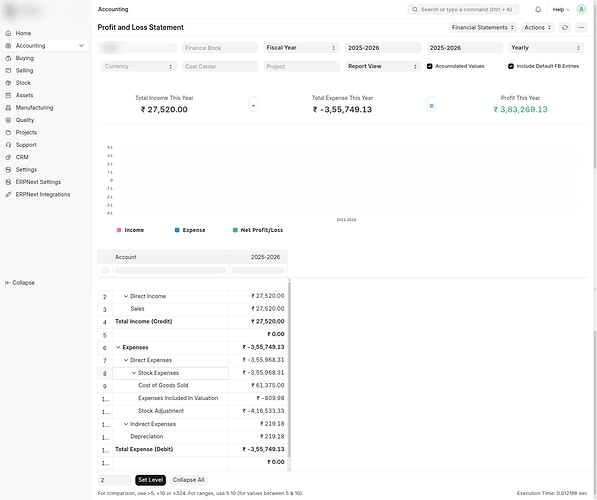The image size is (597, 500).
Task: Open ERPNext Integrations in sidebar
Action: pos(43,194)
